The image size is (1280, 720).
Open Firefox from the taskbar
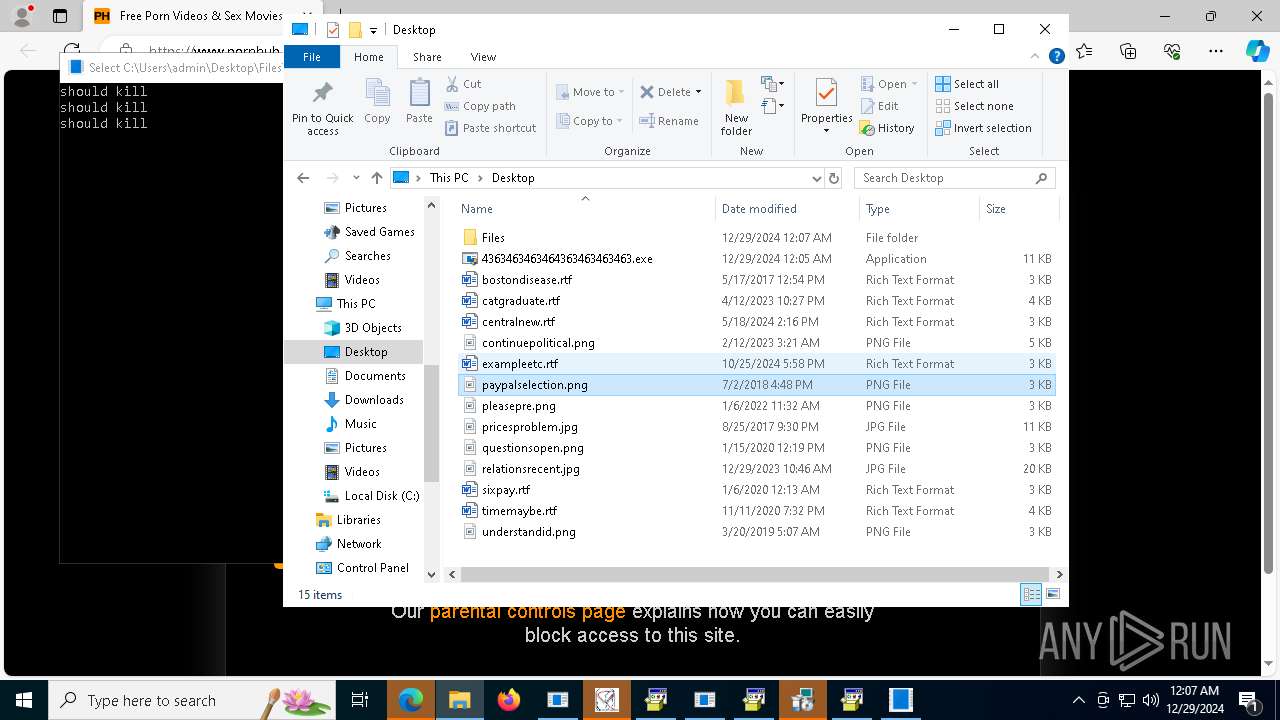509,700
